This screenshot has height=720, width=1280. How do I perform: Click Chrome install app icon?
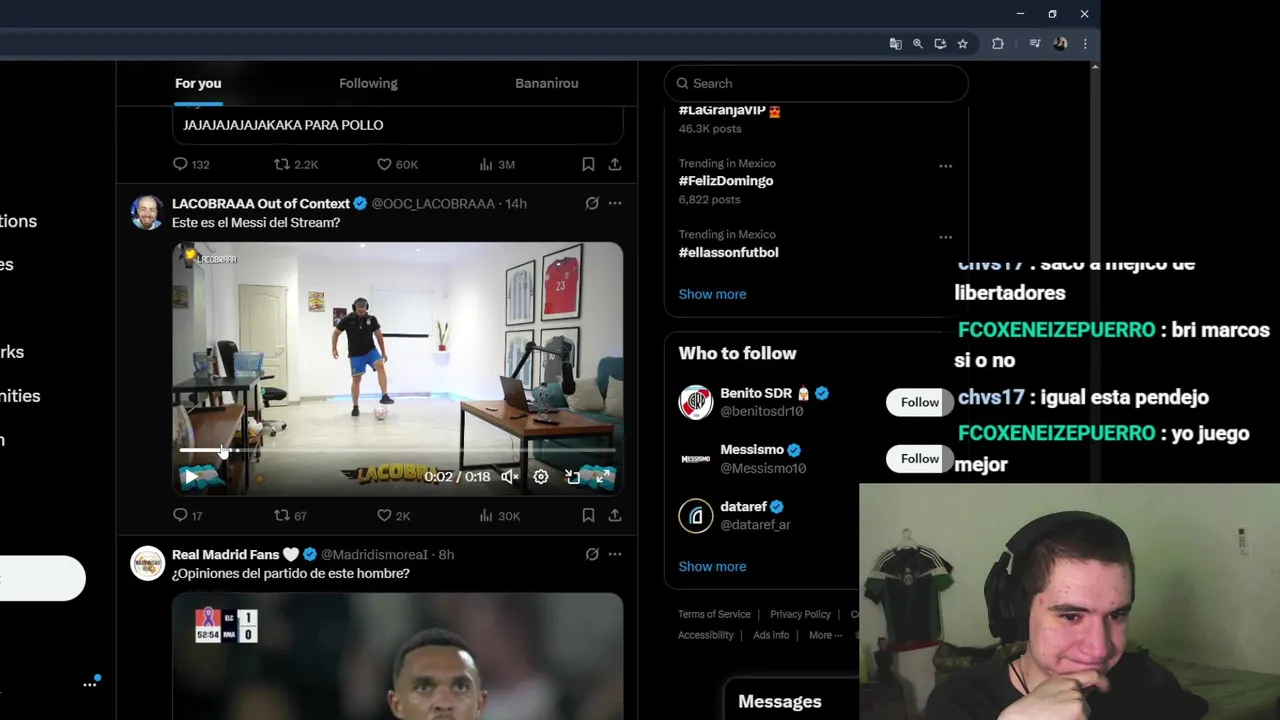(x=940, y=44)
